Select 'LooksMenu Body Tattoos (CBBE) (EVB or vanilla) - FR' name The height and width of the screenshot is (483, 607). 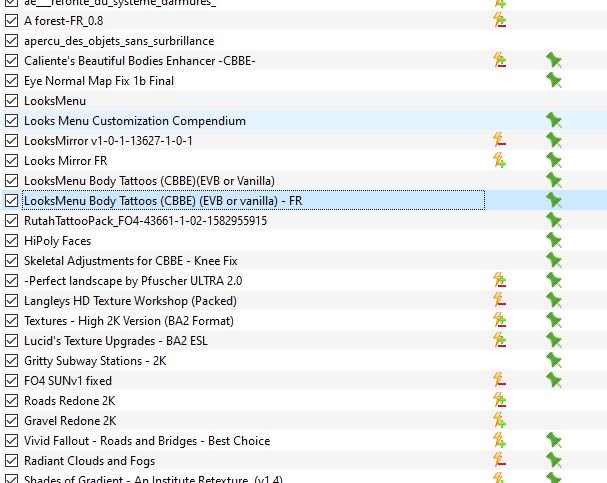(x=163, y=201)
